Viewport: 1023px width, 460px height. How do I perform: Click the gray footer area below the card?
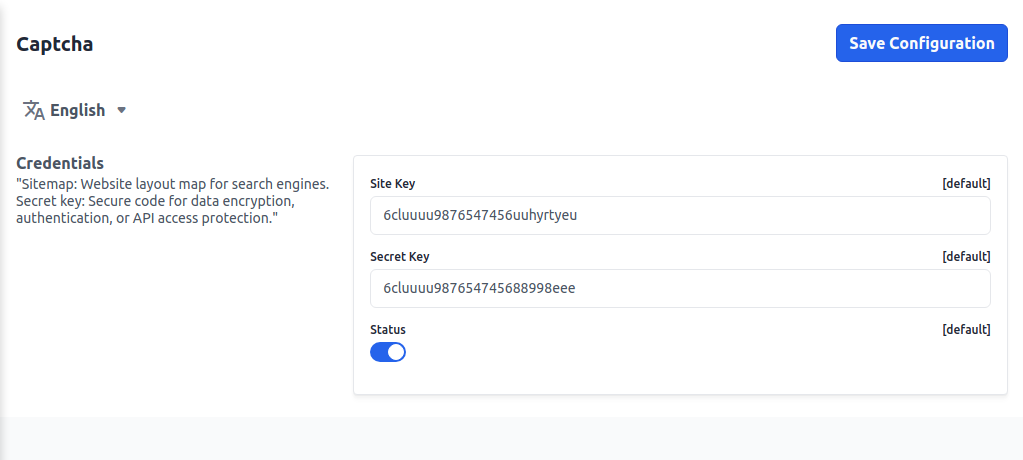pyautogui.click(x=511, y=438)
